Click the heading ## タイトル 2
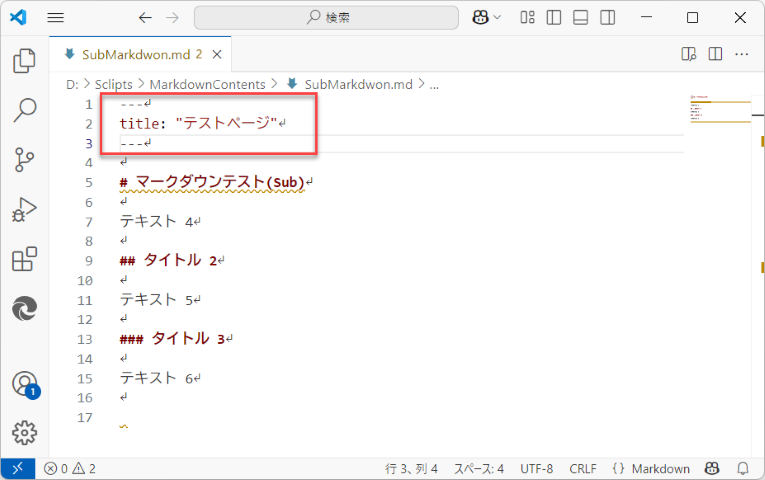Viewport: 765px width, 480px height. pos(168,260)
